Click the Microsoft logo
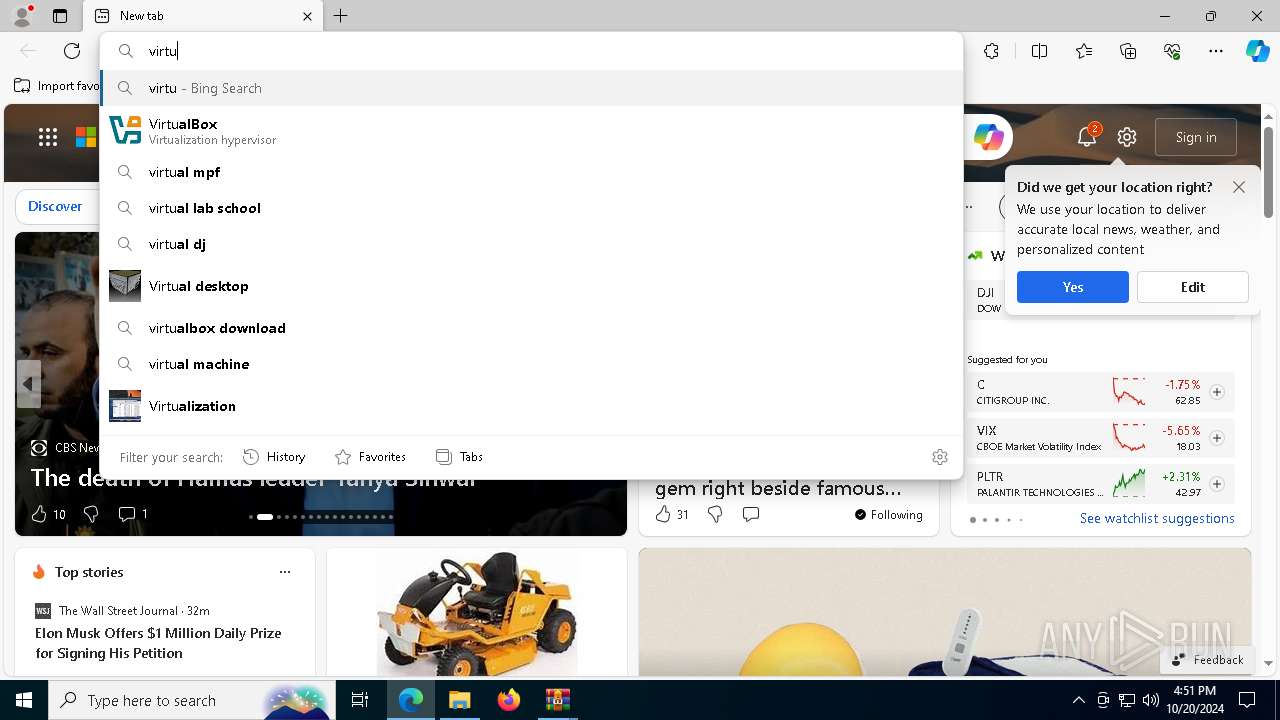The width and height of the screenshot is (1280, 720). tap(86, 138)
